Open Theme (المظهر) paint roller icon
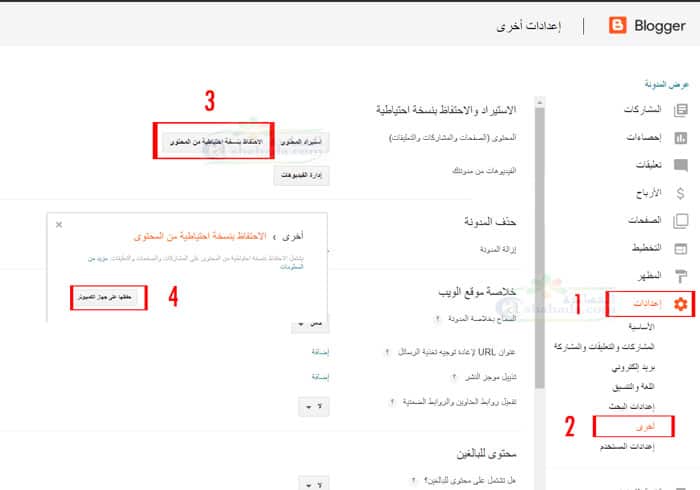700x490 pixels. pos(681,276)
